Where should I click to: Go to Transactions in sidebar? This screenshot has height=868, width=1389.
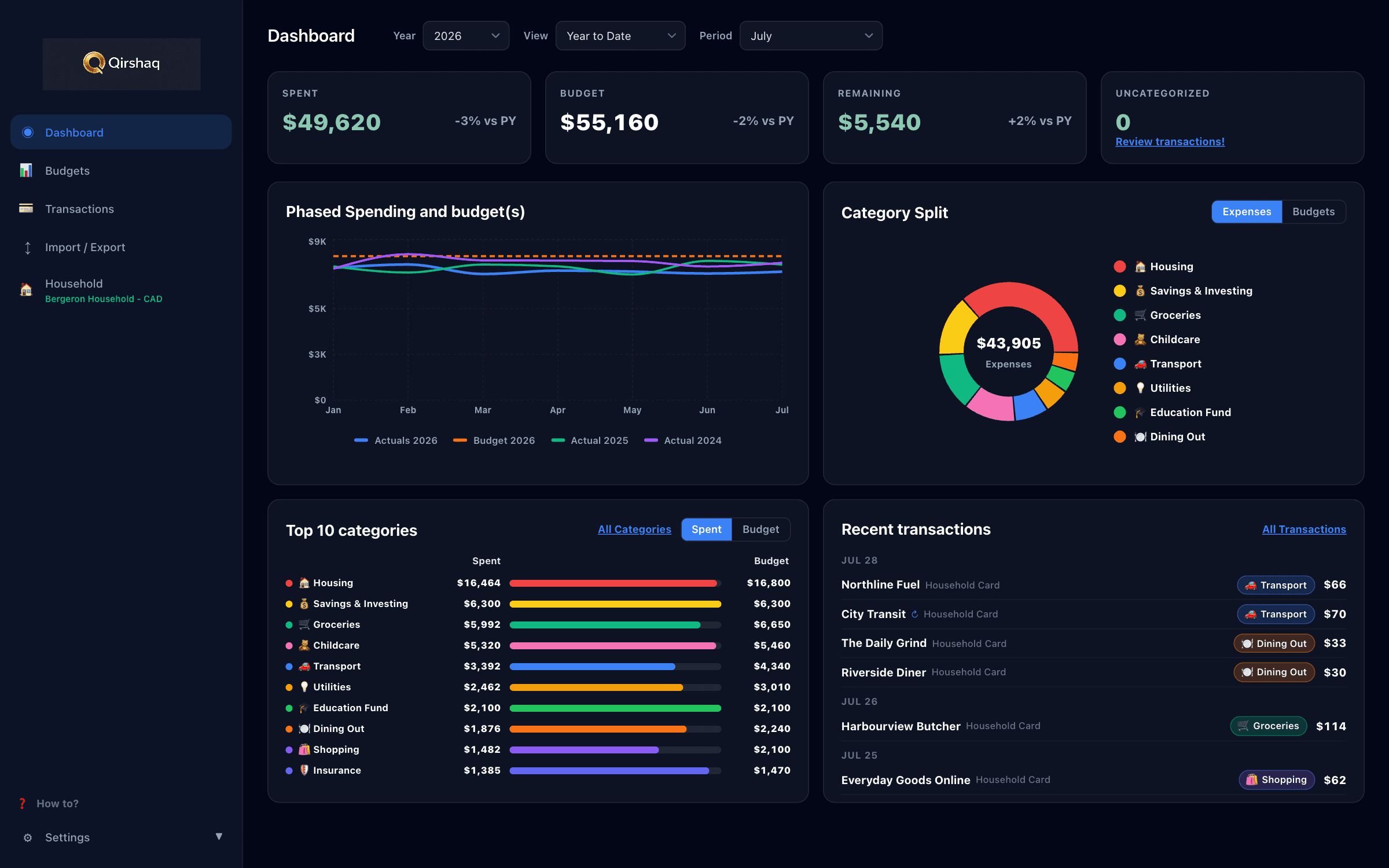tap(121, 209)
